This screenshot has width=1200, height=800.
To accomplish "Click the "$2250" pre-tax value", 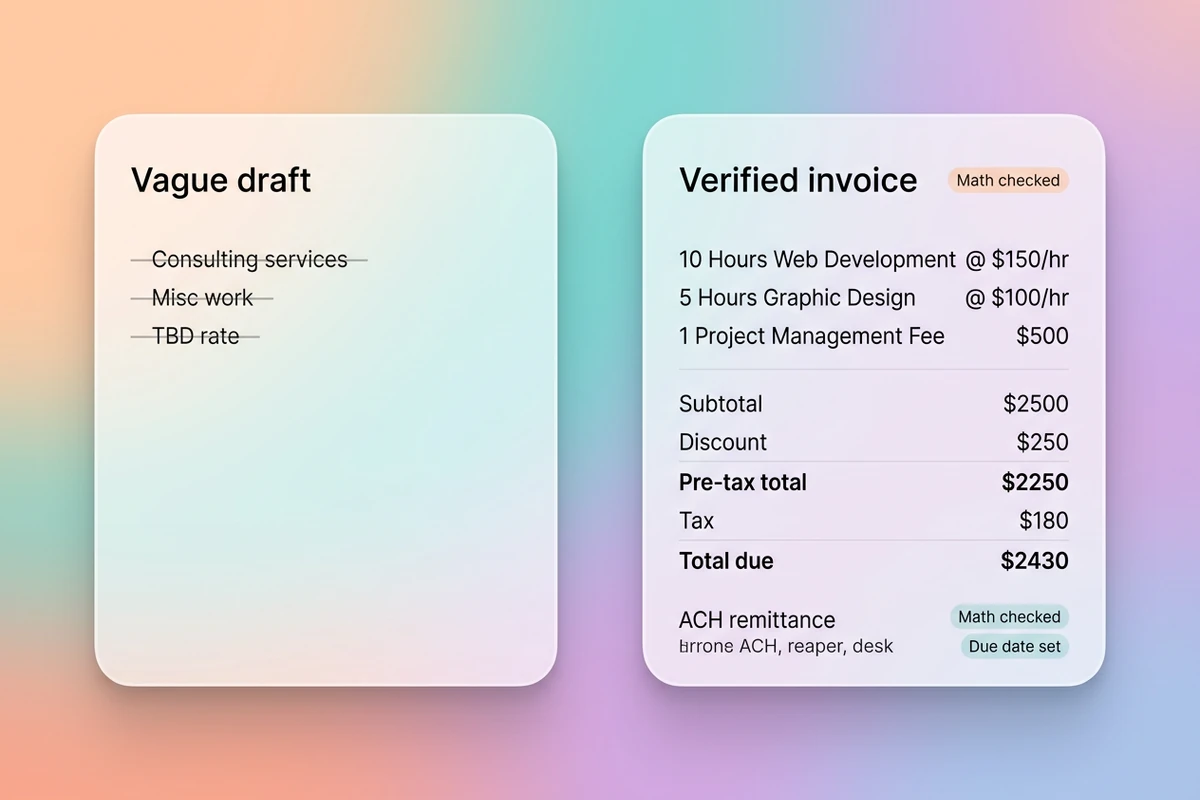I will (x=1035, y=482).
